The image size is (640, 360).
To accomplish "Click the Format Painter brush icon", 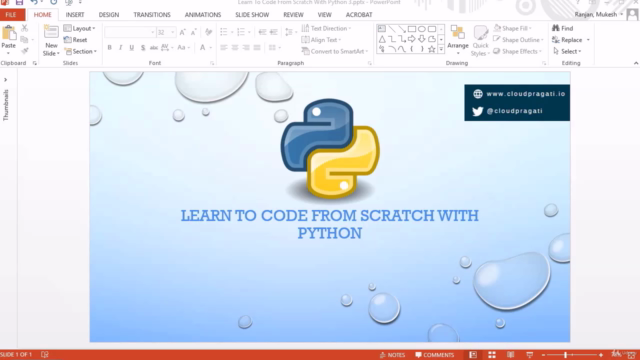I will coord(24,51).
